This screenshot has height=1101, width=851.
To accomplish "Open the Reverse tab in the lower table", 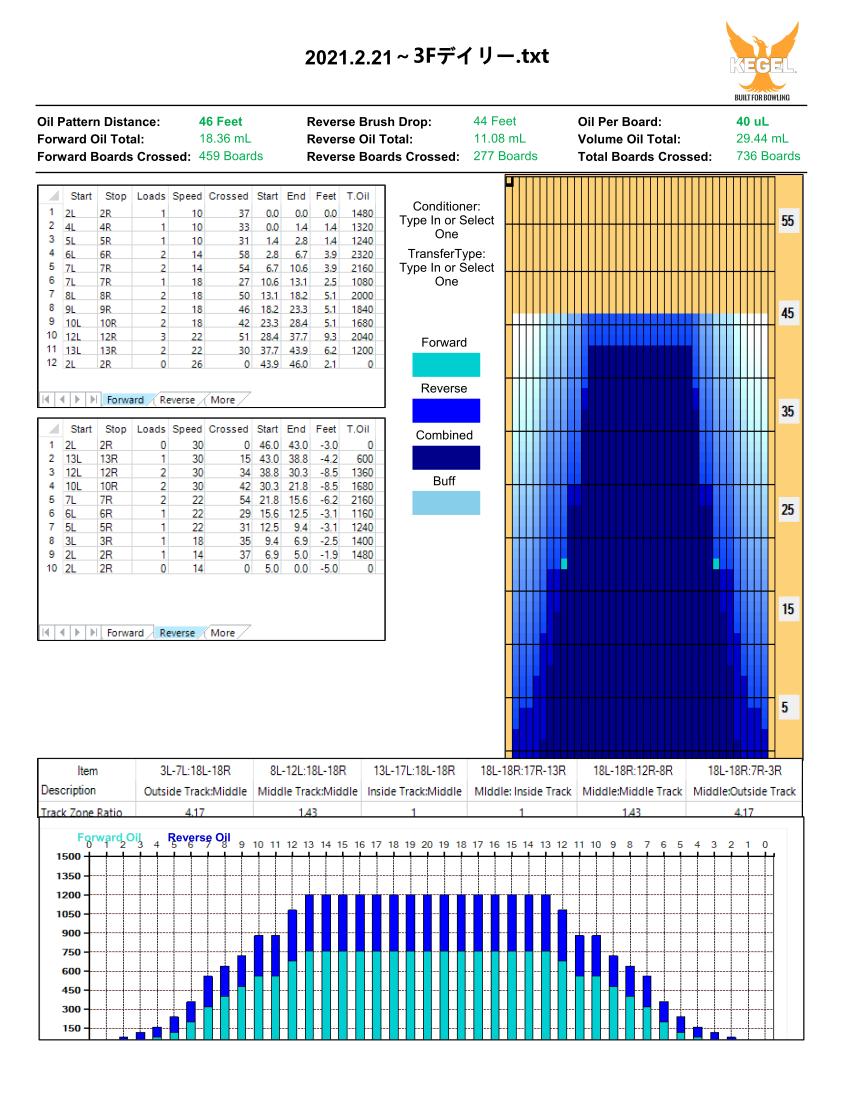I will tap(177, 633).
